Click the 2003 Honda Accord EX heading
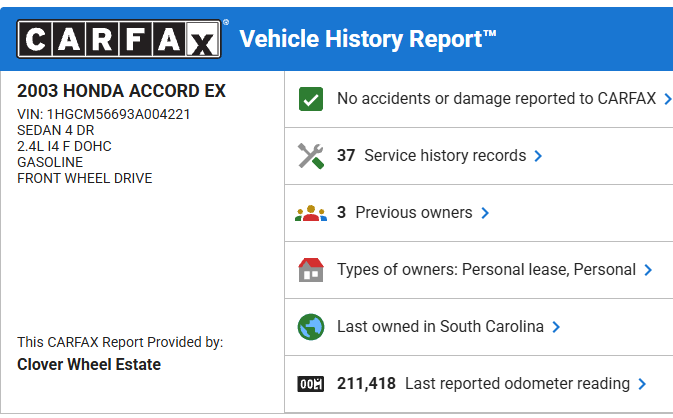Screen dimensions: 673x418 tap(121, 91)
